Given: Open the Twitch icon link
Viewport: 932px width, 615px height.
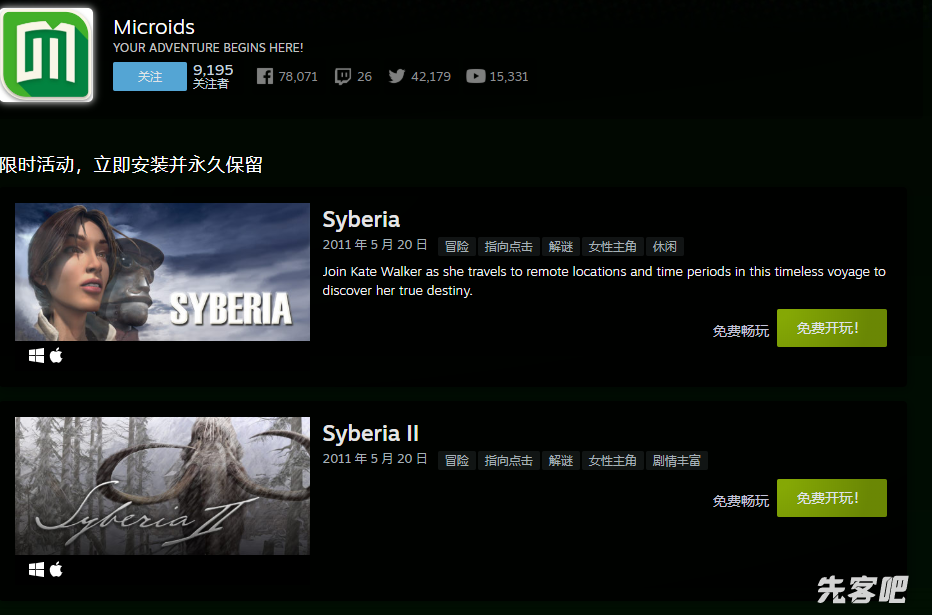Looking at the screenshot, I should point(343,76).
